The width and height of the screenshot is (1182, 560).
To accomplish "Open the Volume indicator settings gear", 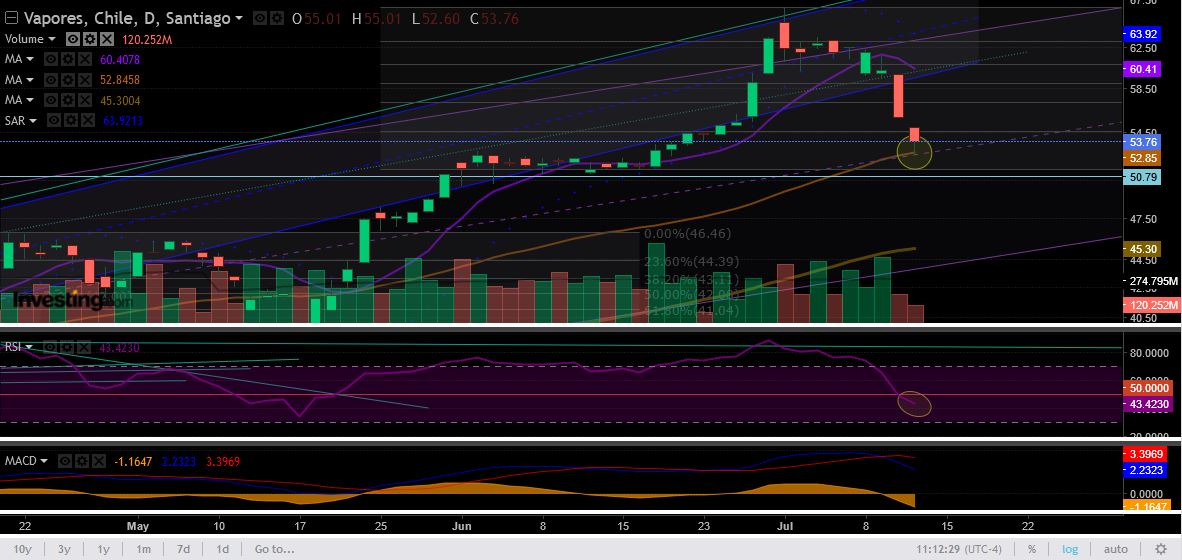I will point(91,38).
